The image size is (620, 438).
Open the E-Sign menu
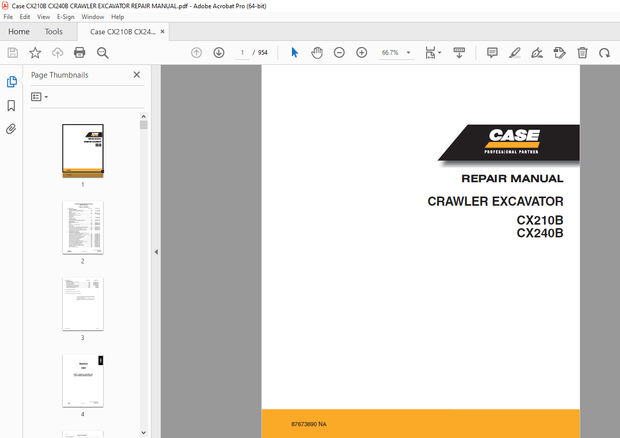coord(66,17)
